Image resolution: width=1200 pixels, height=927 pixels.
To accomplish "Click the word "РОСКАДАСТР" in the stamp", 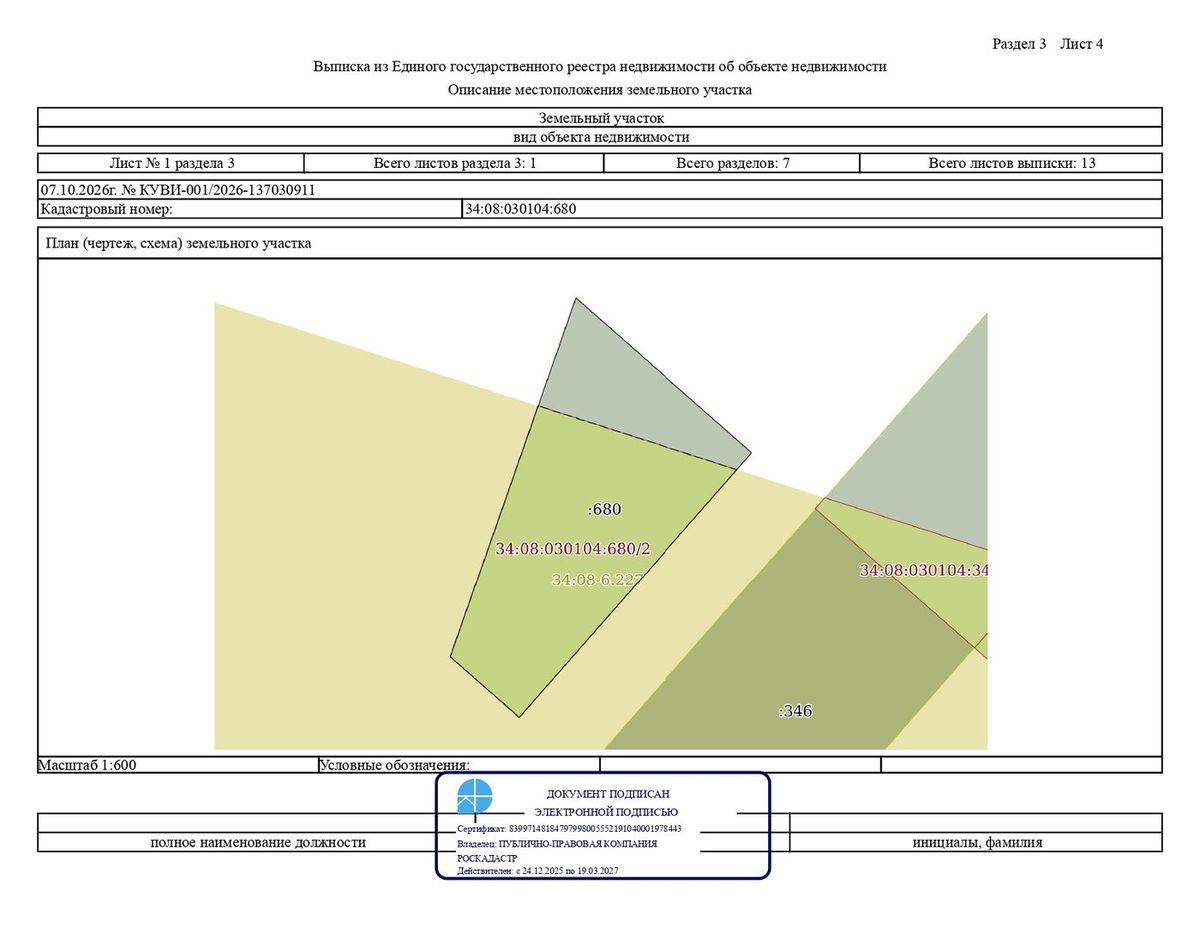I will point(487,858).
